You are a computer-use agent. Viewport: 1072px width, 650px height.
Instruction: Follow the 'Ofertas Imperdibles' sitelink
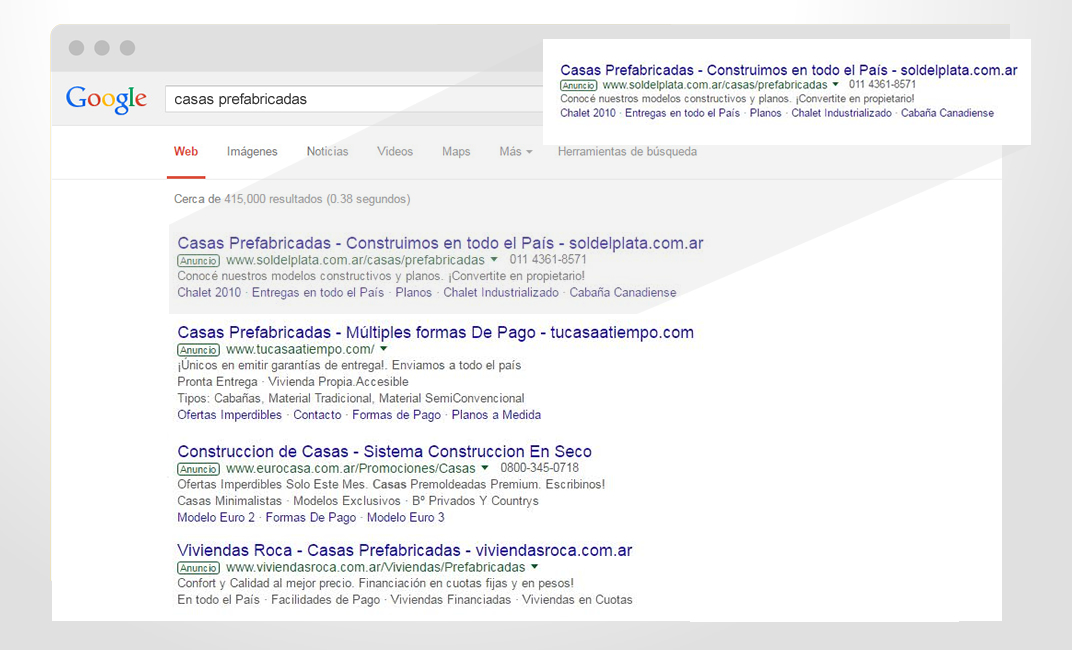(230, 415)
